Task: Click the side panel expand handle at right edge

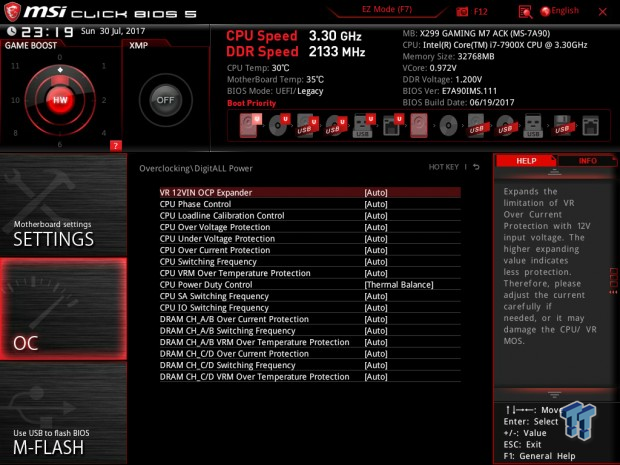Action: [613, 281]
